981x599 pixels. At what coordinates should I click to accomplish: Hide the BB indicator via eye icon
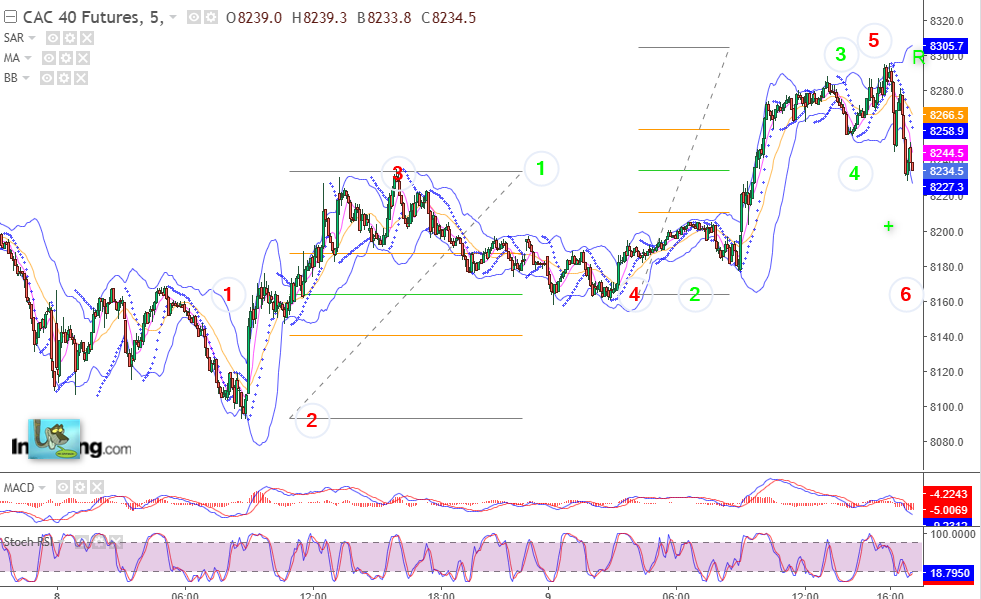pyautogui.click(x=47, y=78)
